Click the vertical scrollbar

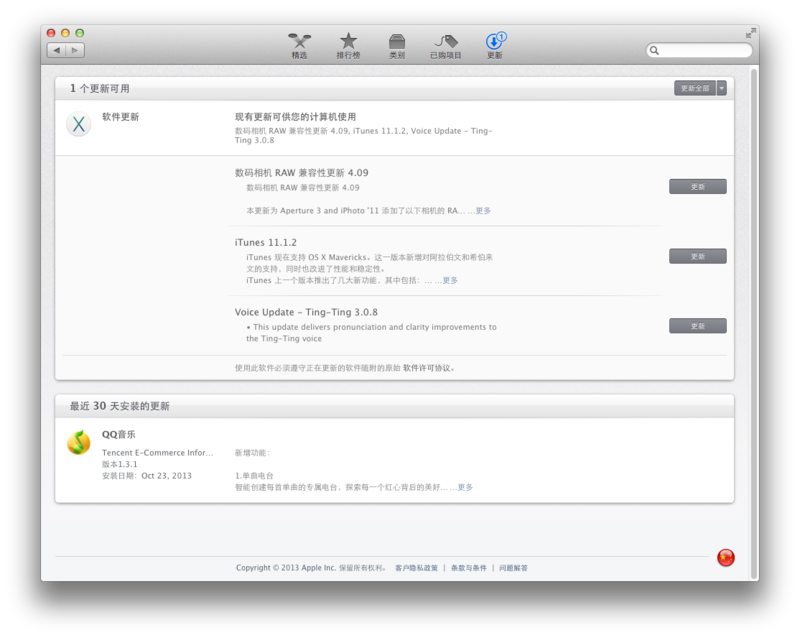pyautogui.click(x=754, y=324)
